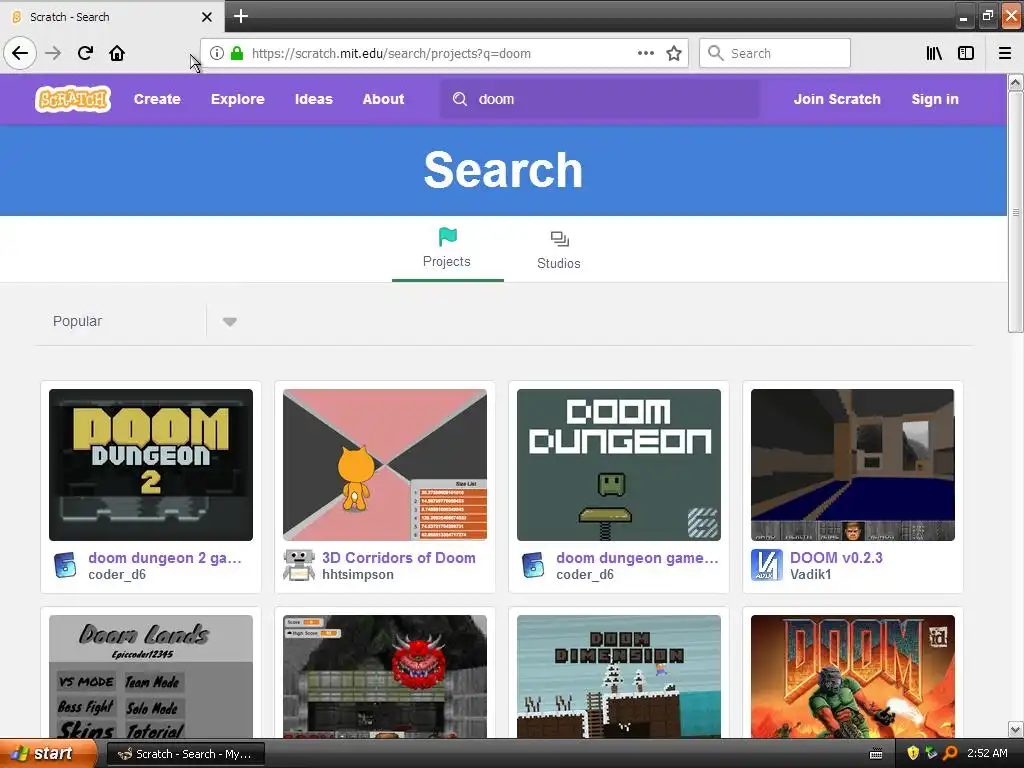
Task: Go back using browser back arrow
Action: pyautogui.click(x=20, y=53)
